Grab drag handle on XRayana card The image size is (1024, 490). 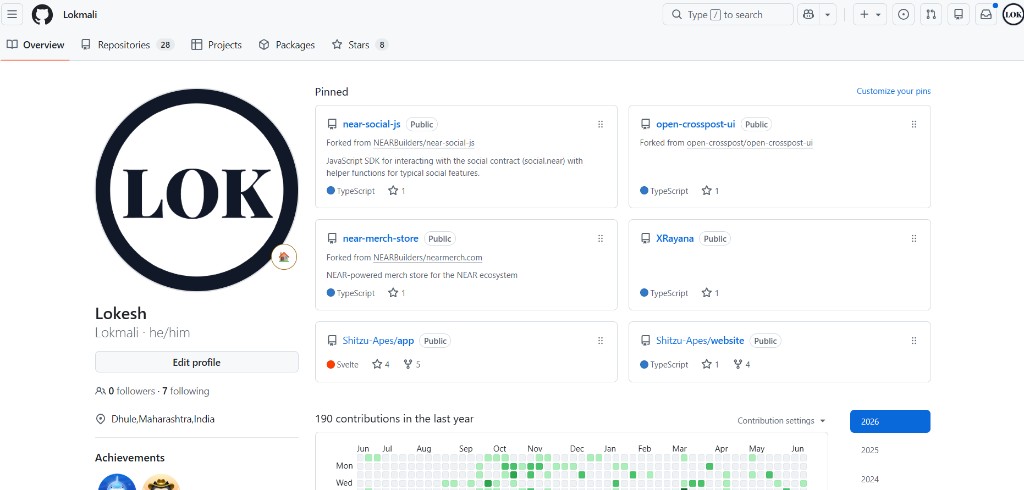[x=914, y=238]
